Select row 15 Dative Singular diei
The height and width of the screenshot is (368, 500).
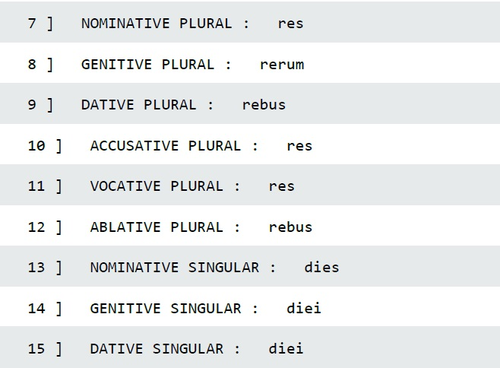pyautogui.click(x=250, y=347)
